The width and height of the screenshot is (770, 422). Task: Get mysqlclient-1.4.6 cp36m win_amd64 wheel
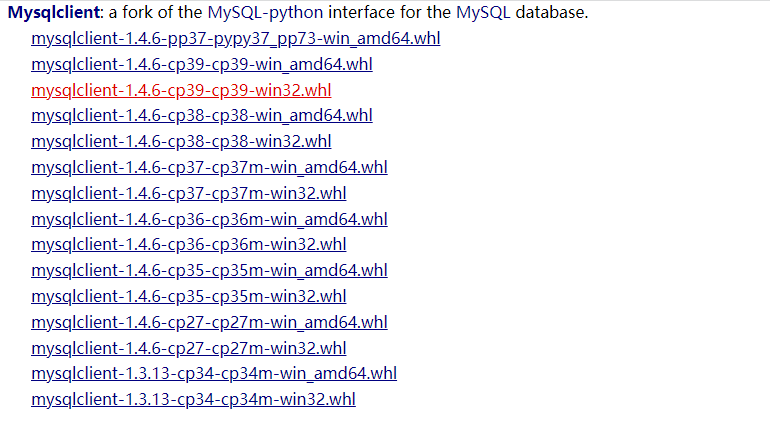(209, 219)
